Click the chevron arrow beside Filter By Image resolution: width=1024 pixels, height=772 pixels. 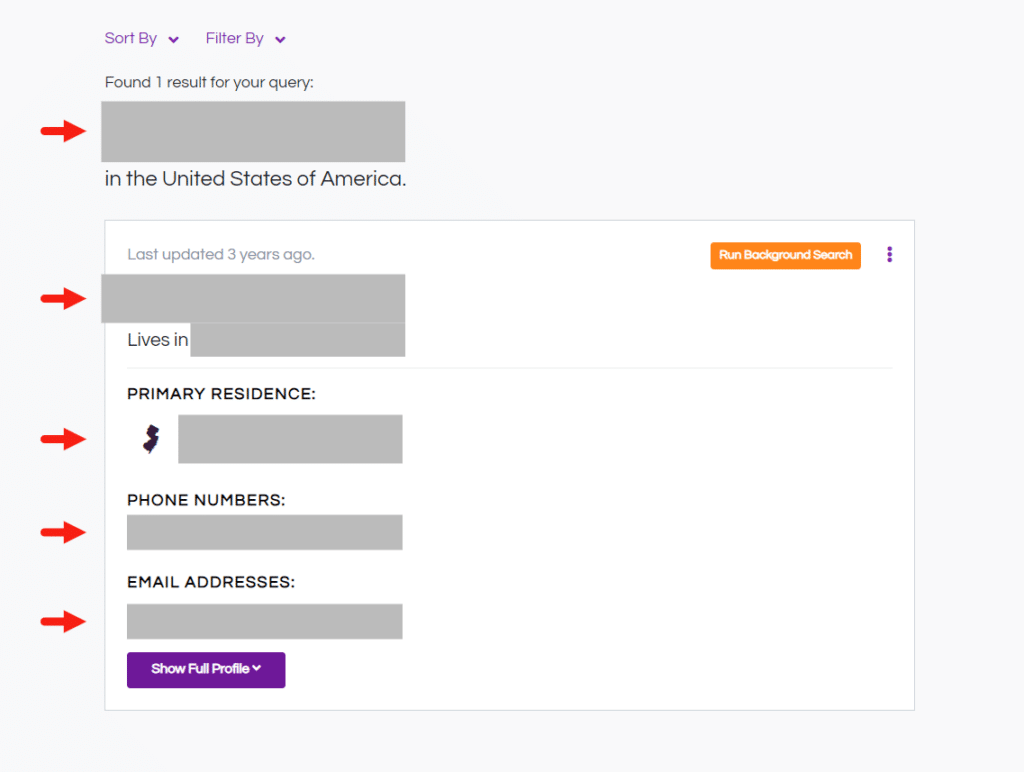pyautogui.click(x=280, y=40)
